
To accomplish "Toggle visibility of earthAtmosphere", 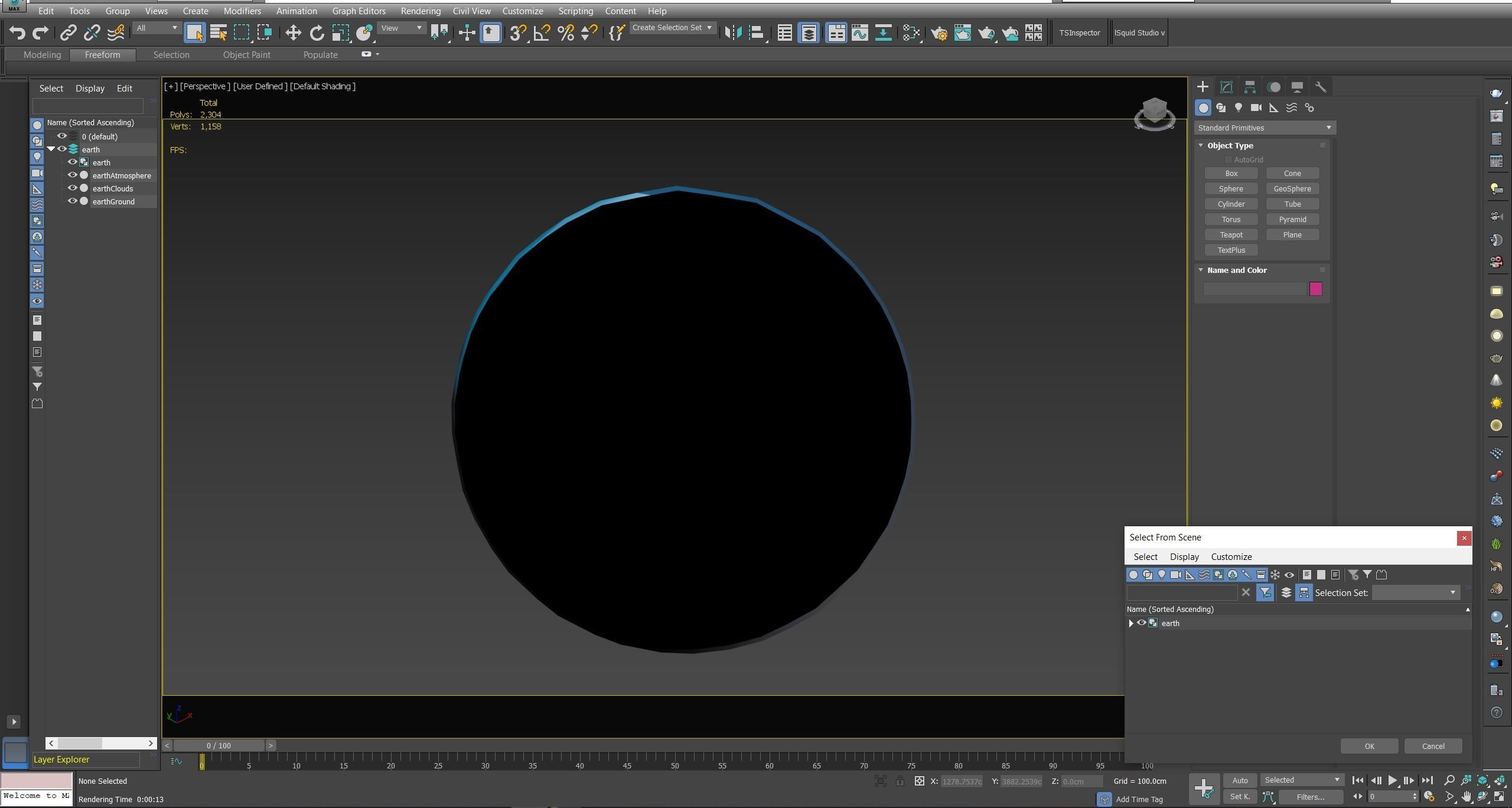I will click(x=73, y=175).
